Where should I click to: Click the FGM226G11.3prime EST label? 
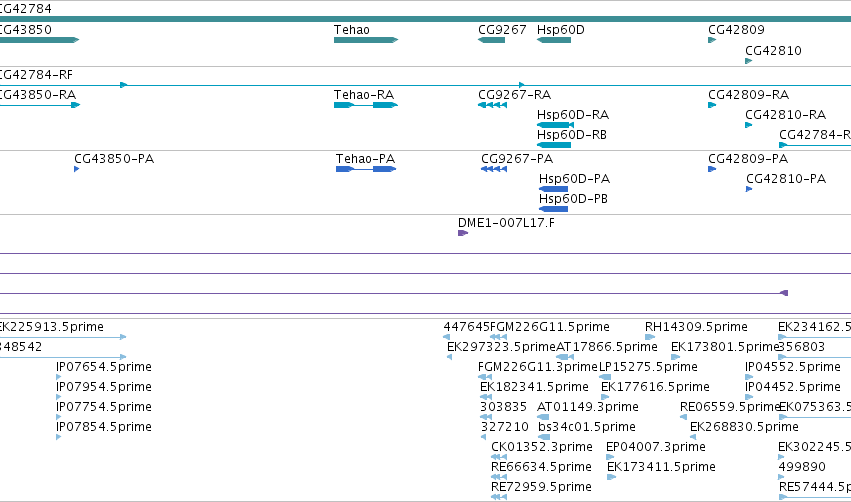click(x=537, y=366)
